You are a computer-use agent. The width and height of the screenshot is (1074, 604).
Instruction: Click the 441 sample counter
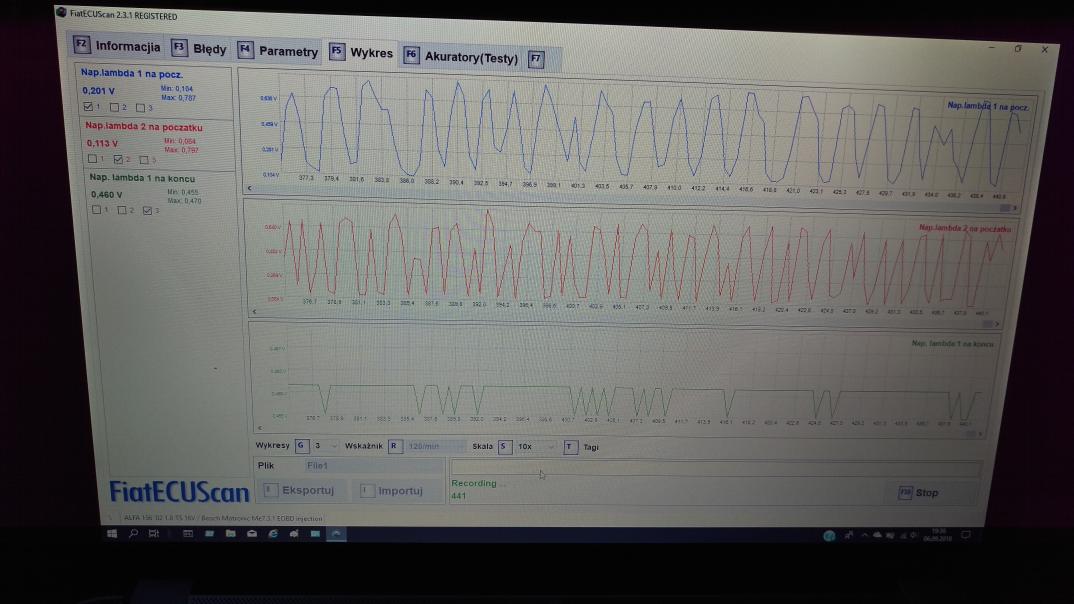point(458,496)
